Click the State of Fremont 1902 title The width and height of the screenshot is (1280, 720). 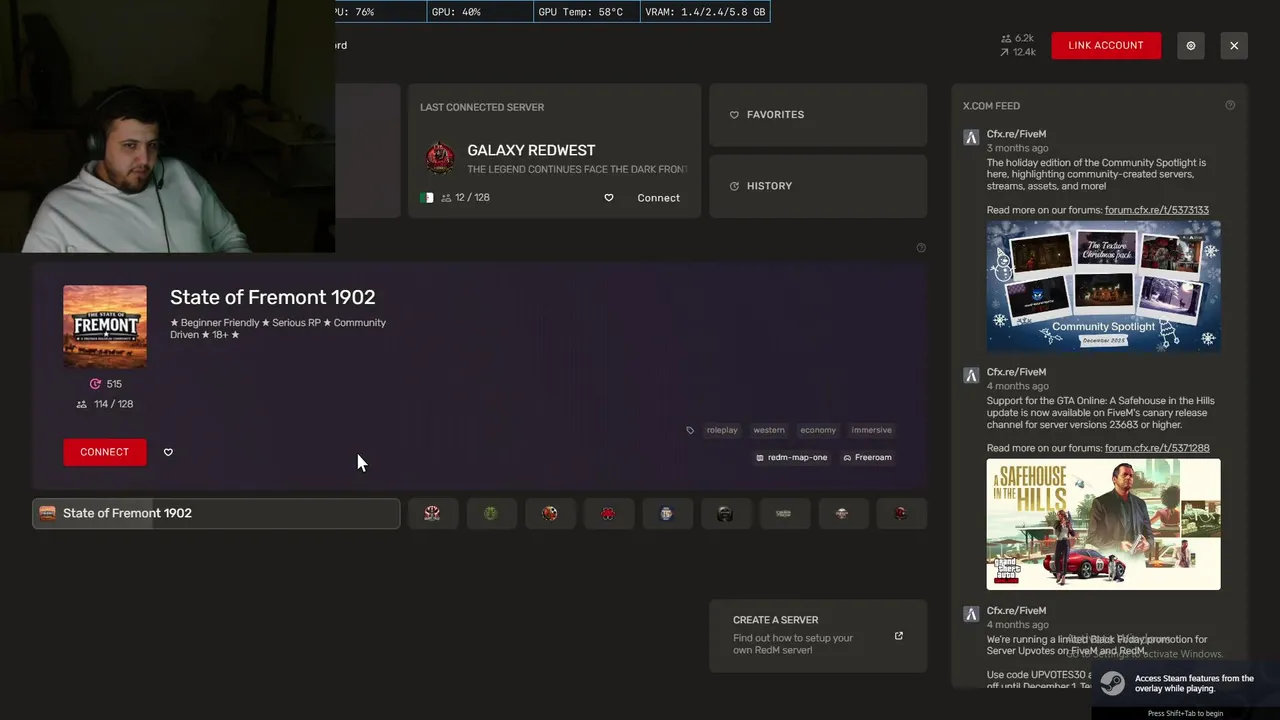[272, 297]
